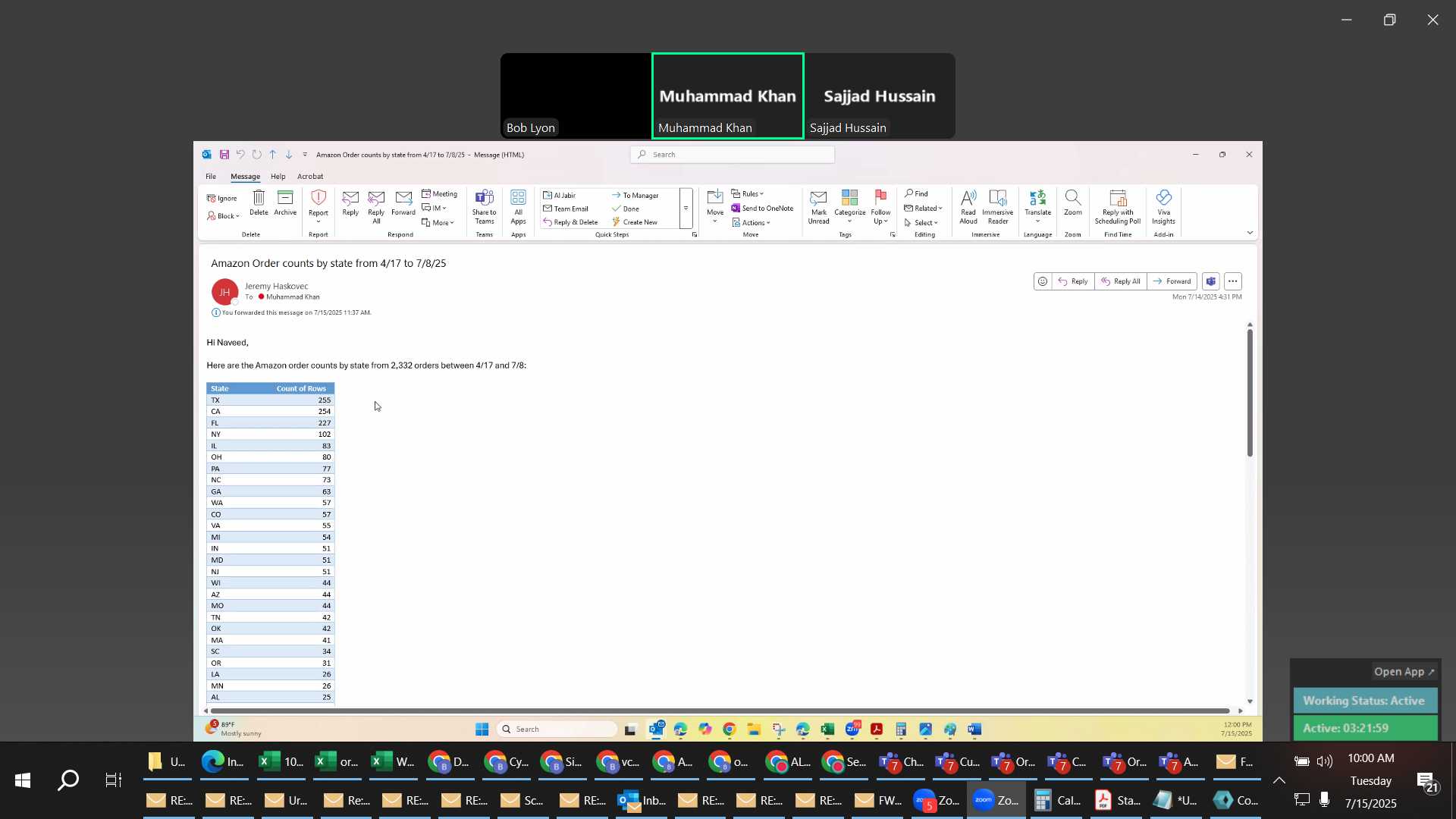Open Select dropdown in Editing group

coord(921,223)
